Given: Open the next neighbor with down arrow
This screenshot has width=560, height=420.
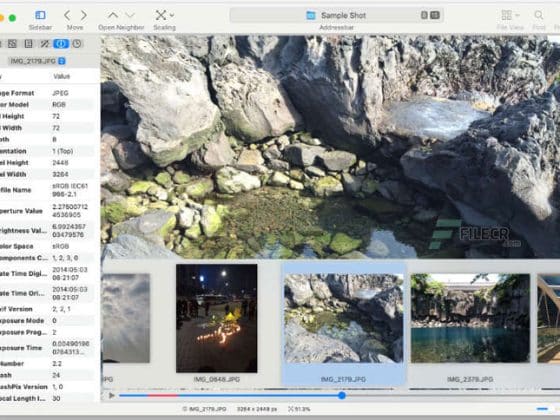Looking at the screenshot, I should click(x=130, y=15).
